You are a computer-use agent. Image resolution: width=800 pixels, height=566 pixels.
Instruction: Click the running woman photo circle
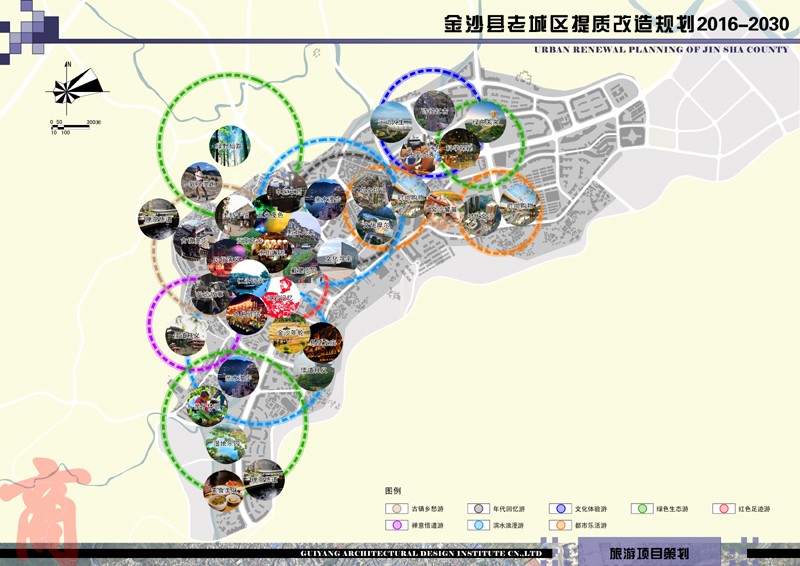tap(202, 183)
